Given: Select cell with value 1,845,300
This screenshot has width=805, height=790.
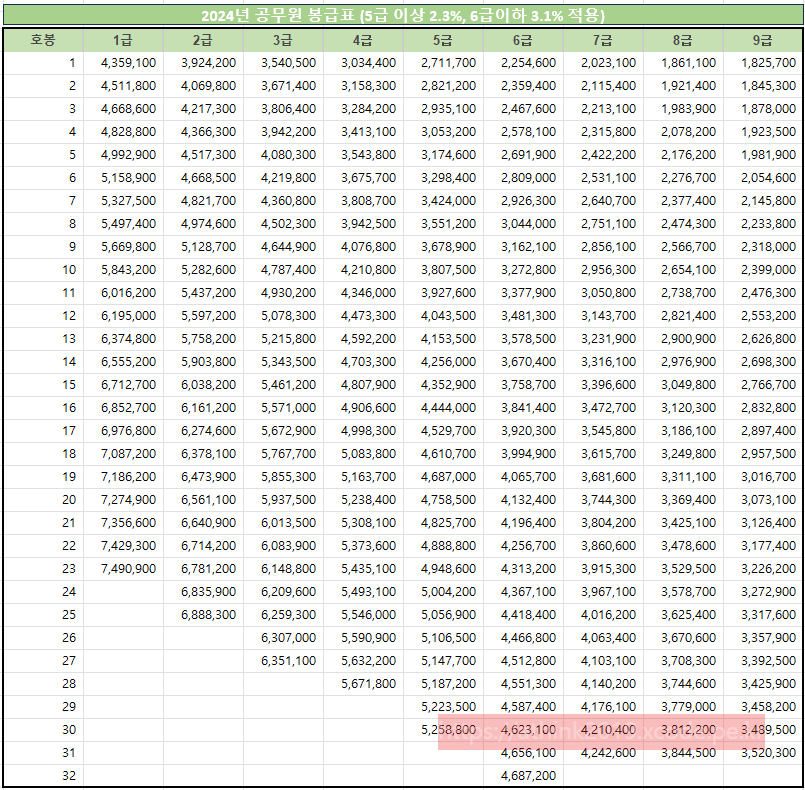Looking at the screenshot, I should [x=762, y=86].
